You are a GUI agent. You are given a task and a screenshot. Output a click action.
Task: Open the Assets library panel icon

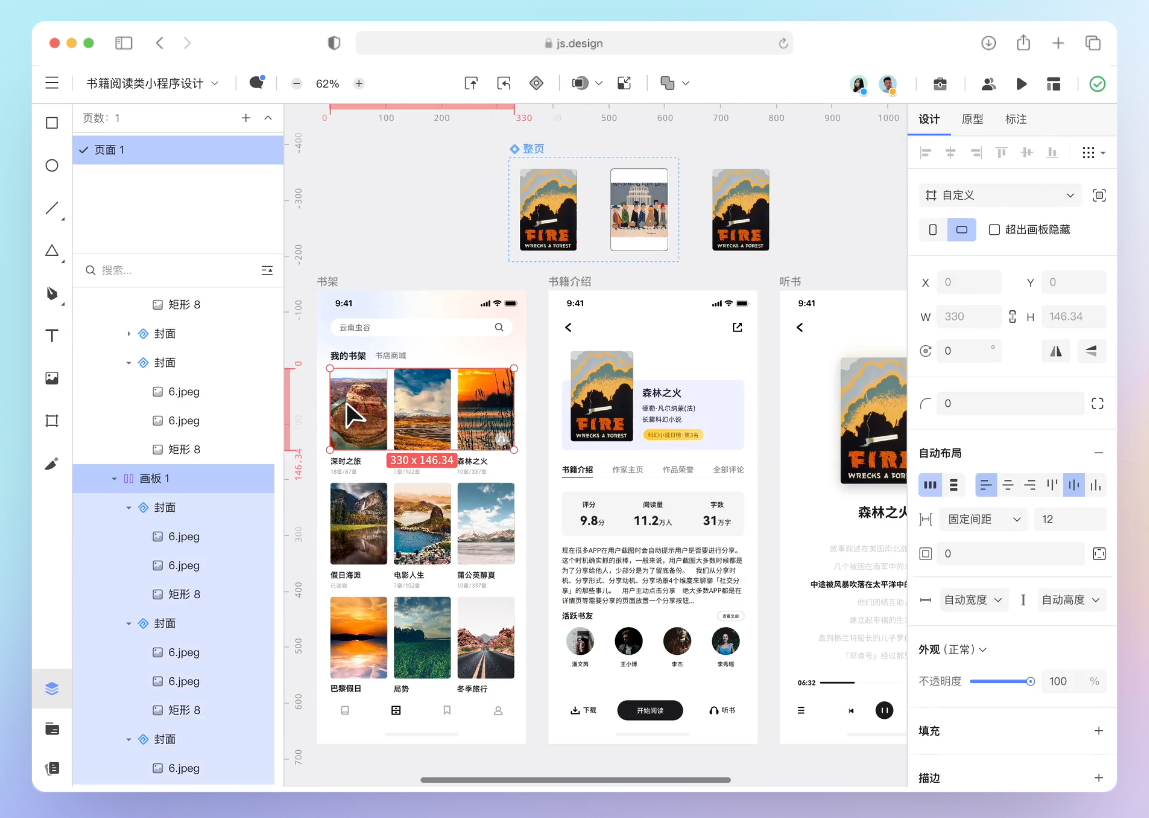[51, 729]
